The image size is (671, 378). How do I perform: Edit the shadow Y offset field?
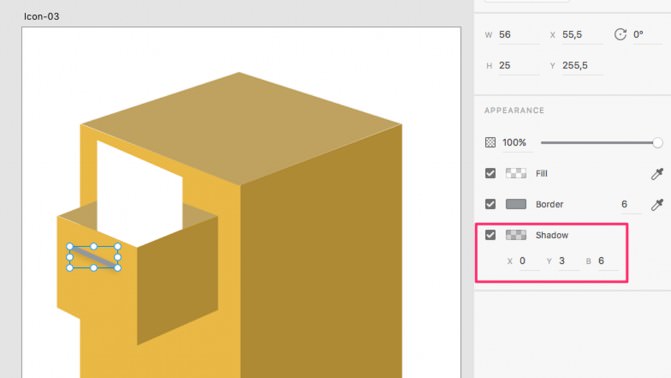tap(568, 261)
